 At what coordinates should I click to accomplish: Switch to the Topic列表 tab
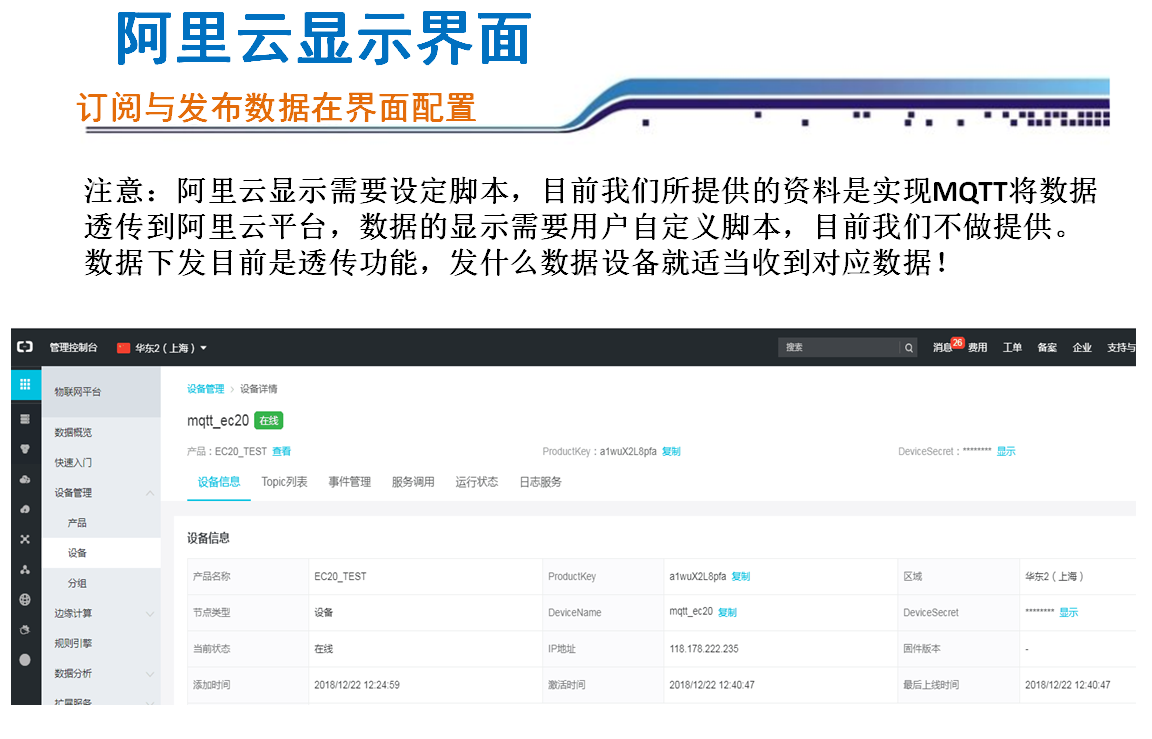coord(284,482)
